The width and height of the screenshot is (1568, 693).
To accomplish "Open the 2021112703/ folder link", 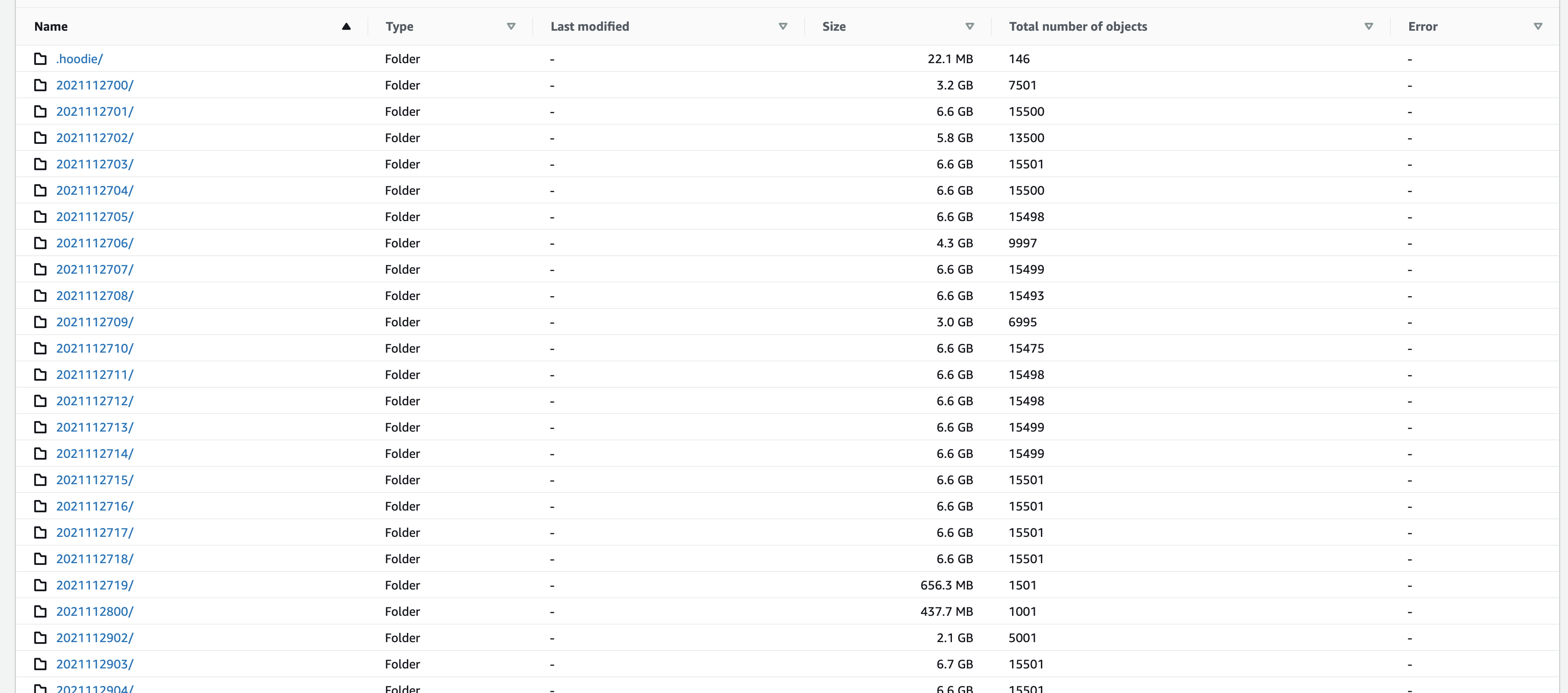I will tap(94, 164).
